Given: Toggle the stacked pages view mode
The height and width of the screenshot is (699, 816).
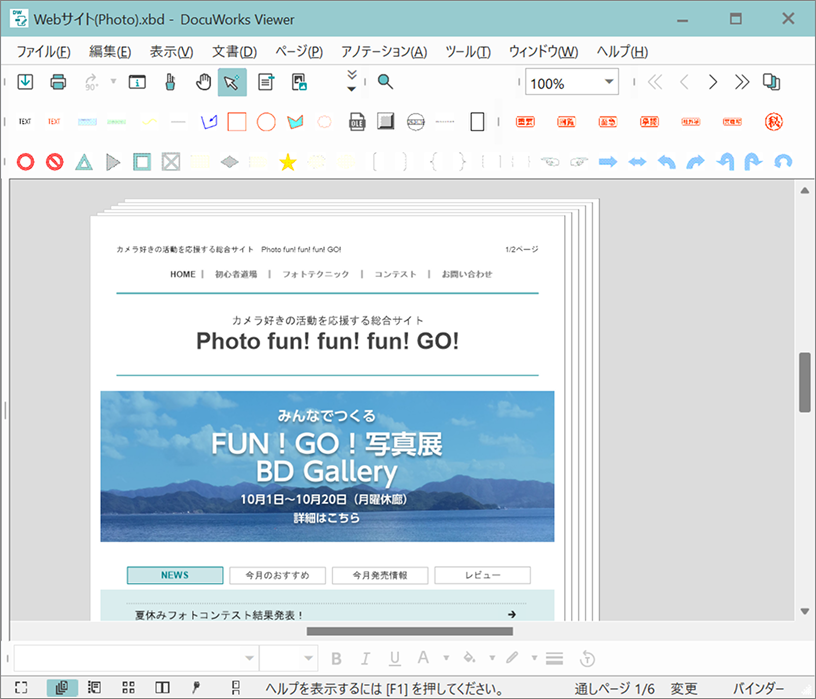Looking at the screenshot, I should [62, 688].
